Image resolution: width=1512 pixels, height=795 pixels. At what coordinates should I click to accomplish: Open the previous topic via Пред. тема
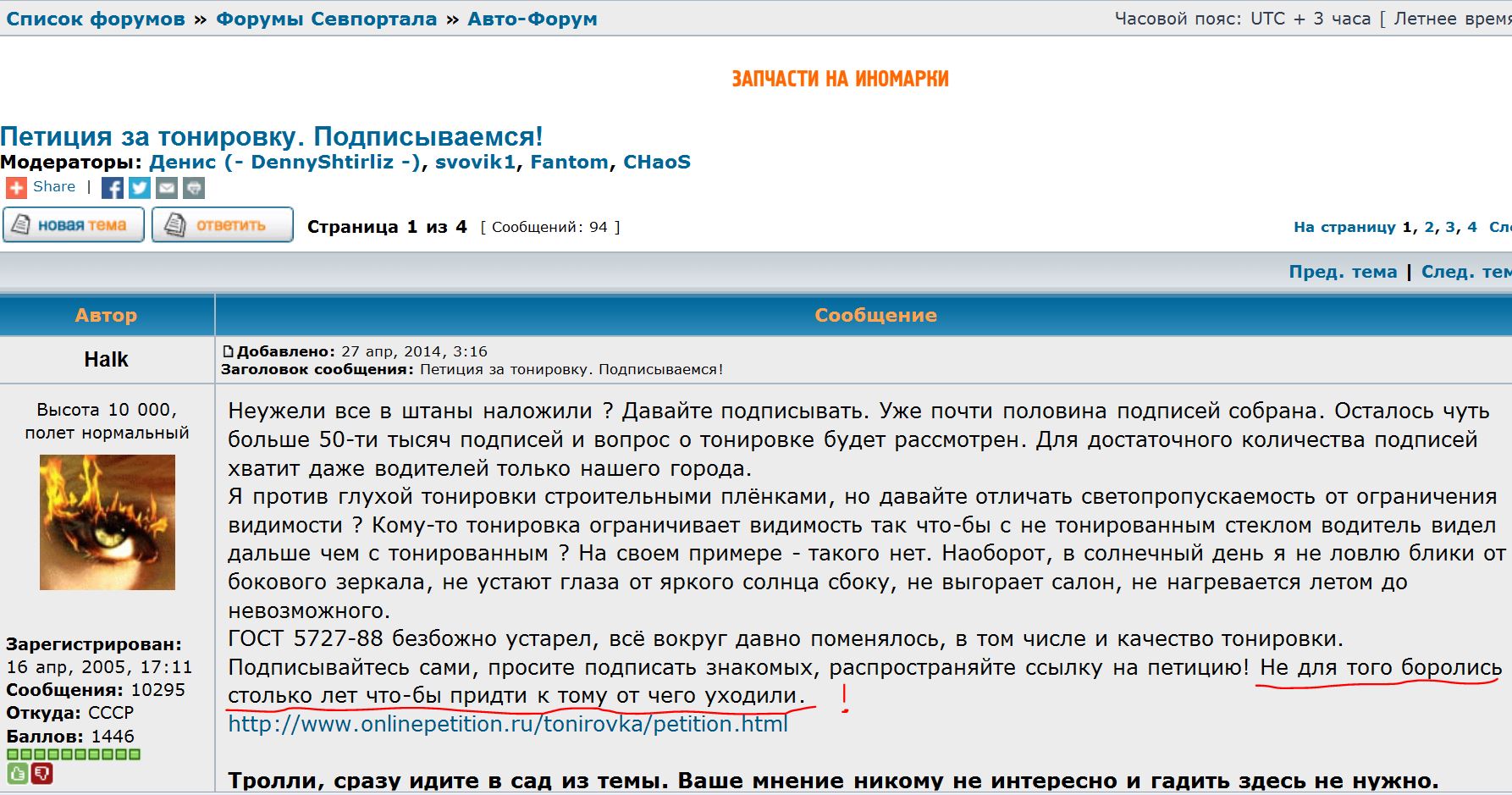pos(1343,272)
